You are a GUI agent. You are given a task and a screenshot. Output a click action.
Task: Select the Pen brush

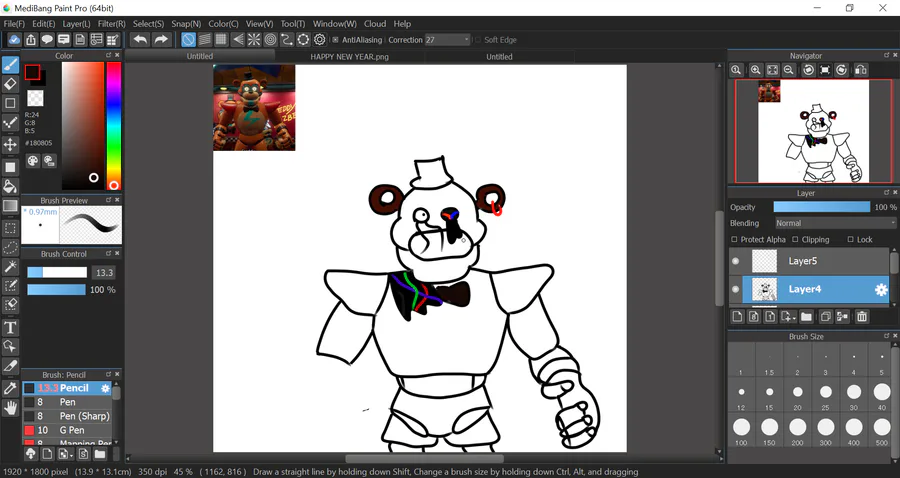pyautogui.click(x=67, y=402)
